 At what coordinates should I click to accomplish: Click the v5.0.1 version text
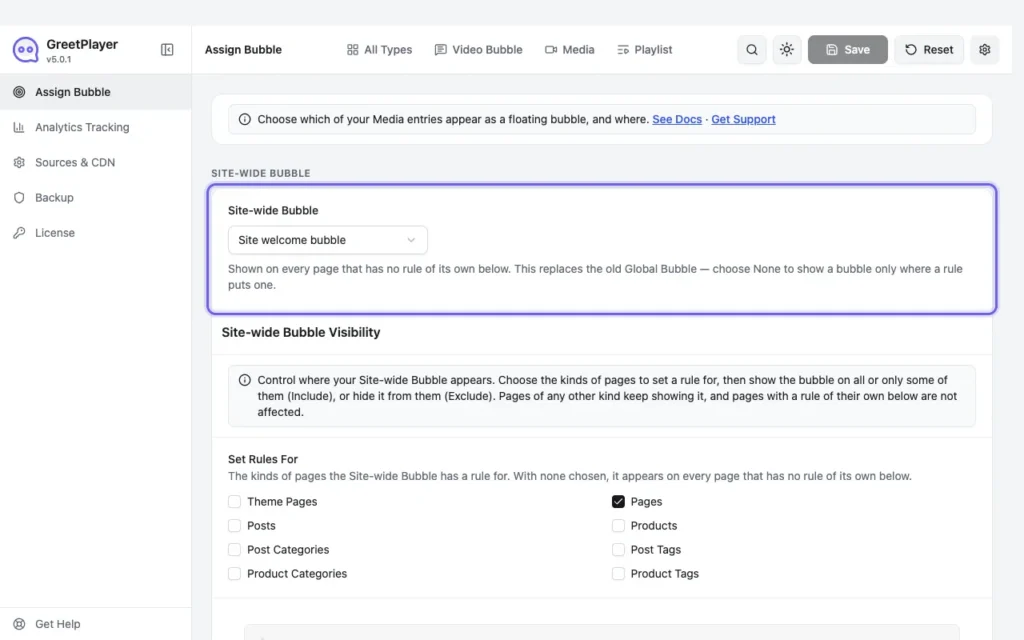click(59, 59)
